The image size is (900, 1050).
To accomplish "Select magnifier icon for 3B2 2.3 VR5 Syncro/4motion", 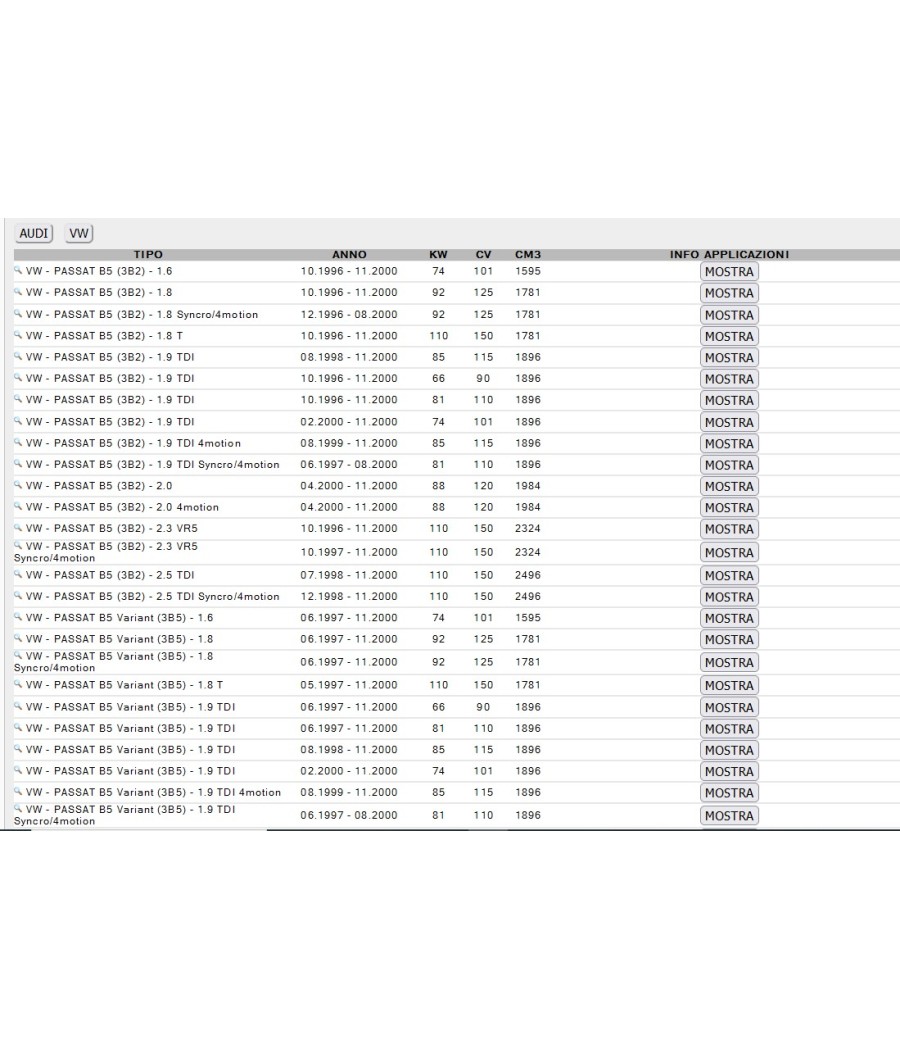I will [x=18, y=546].
